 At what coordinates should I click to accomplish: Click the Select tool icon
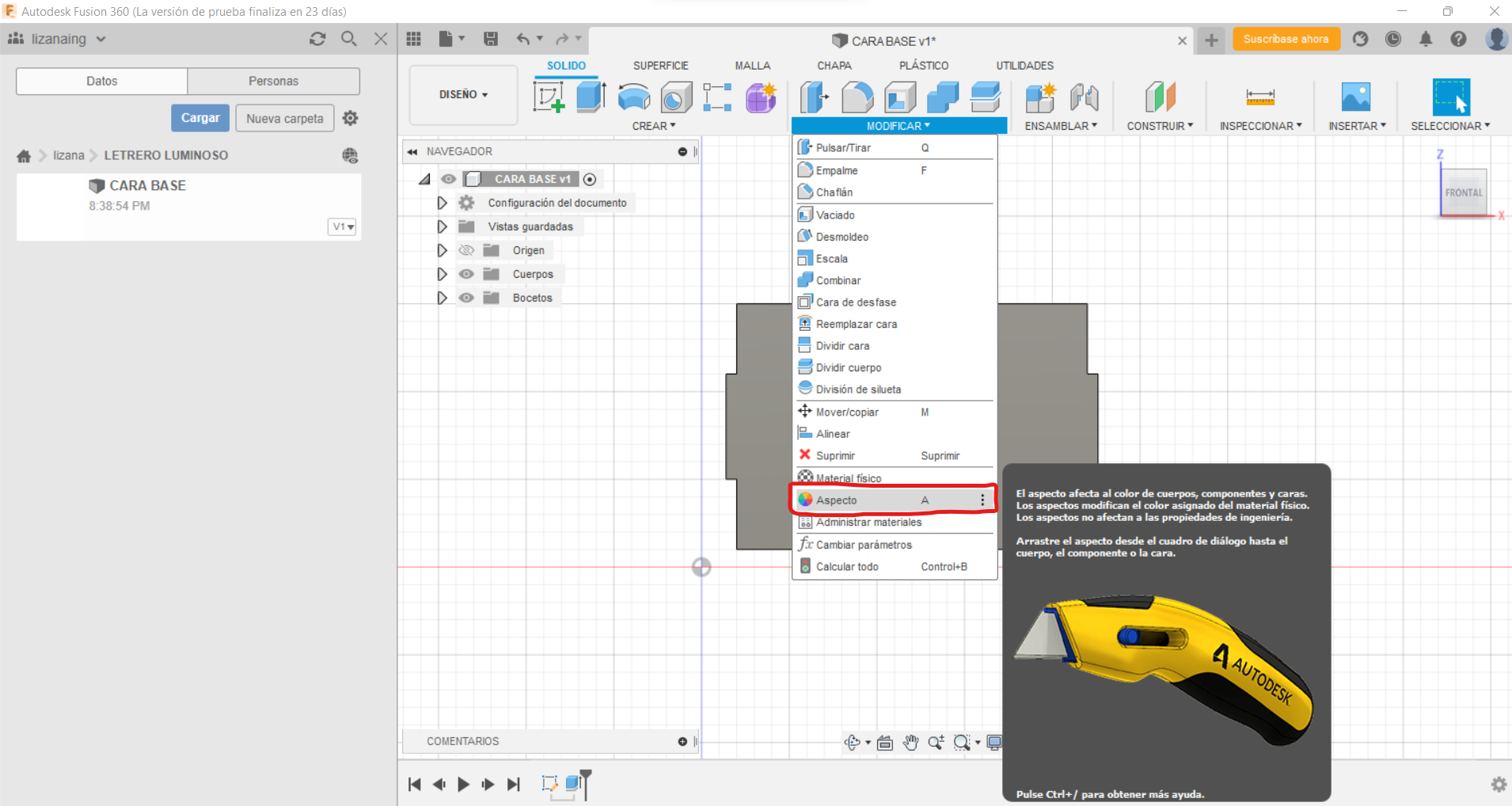pyautogui.click(x=1451, y=97)
